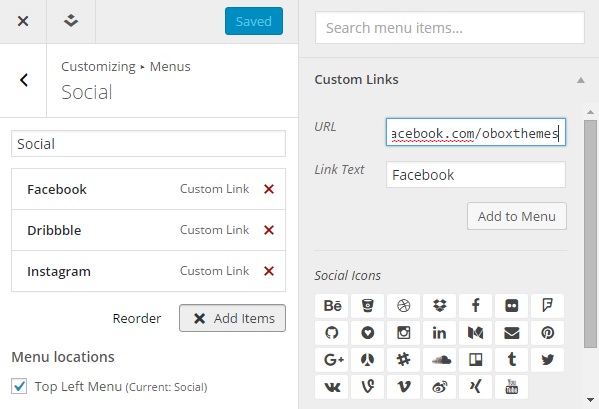Click the Social Icons label
599x409 pixels.
click(347, 275)
